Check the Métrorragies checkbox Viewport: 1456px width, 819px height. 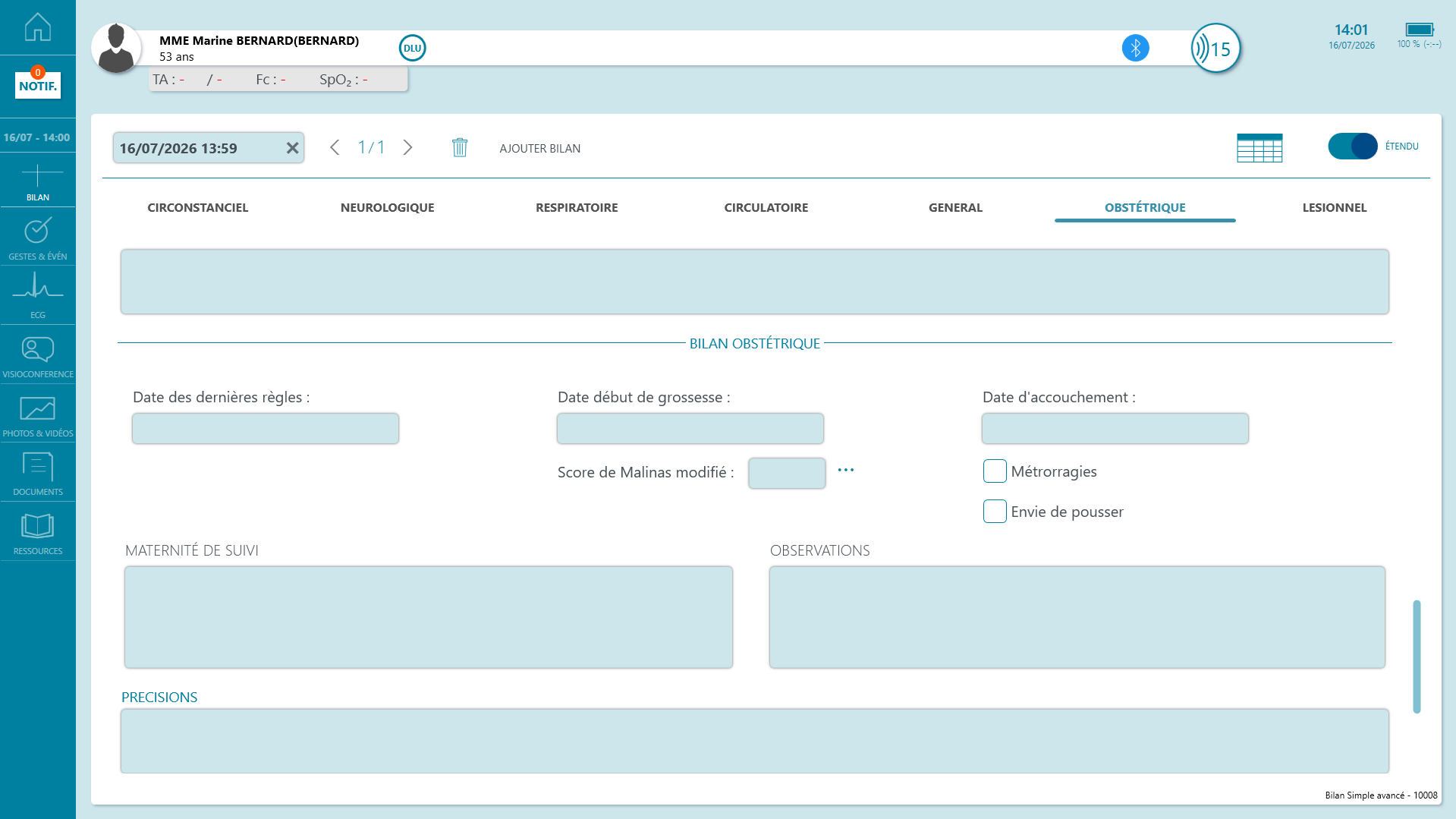(x=995, y=471)
